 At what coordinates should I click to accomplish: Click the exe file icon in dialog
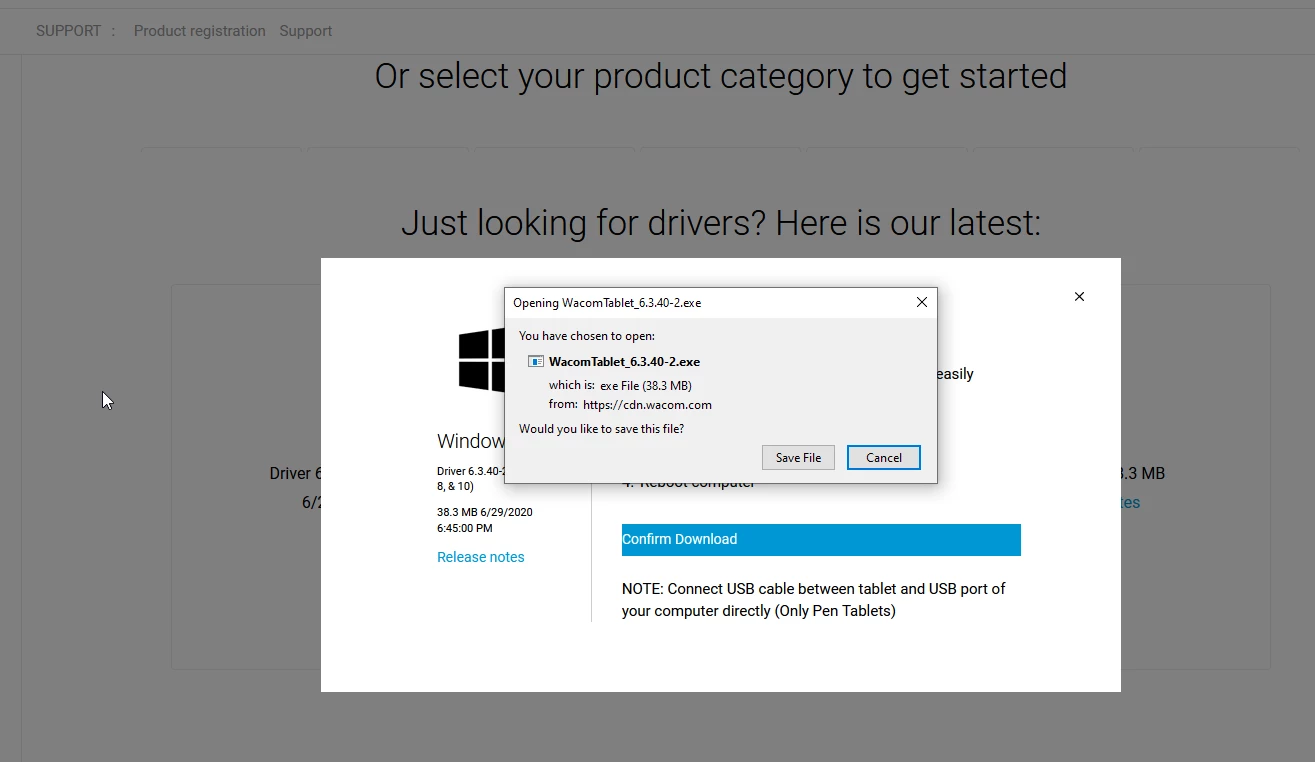[536, 362]
